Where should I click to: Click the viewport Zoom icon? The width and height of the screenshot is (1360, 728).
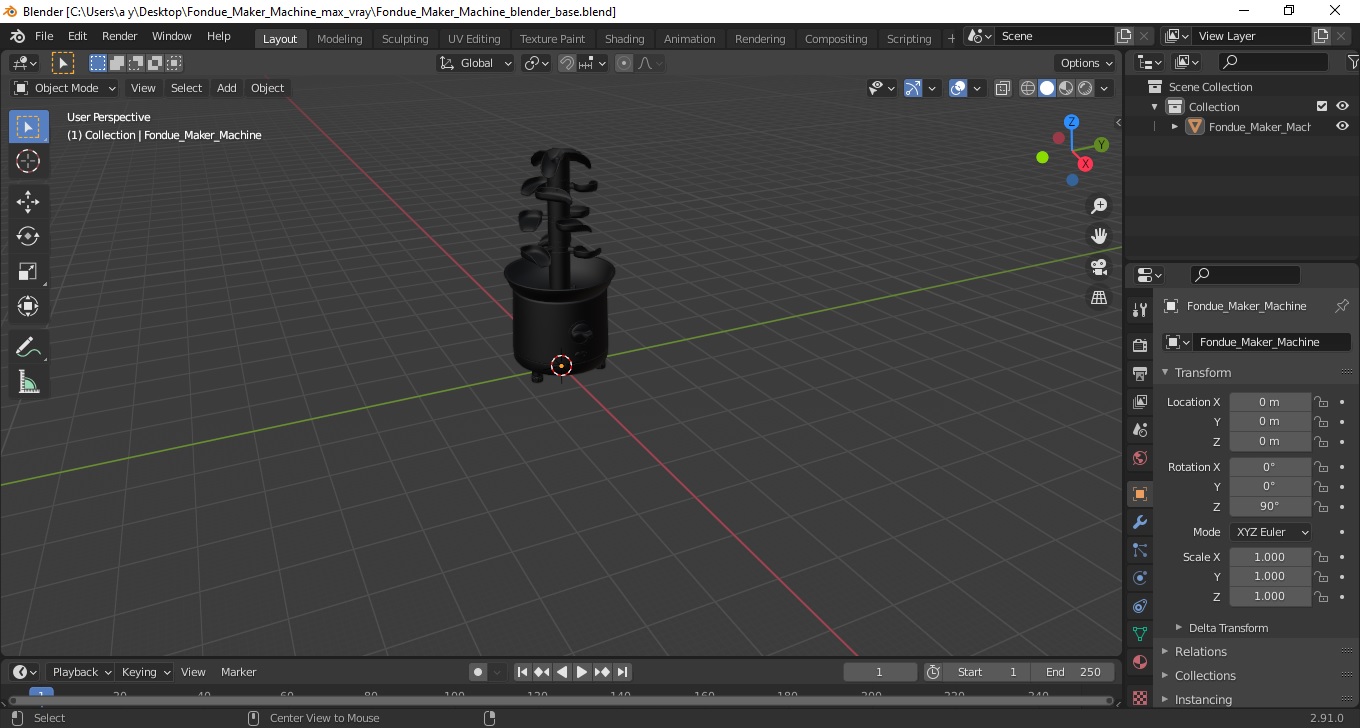[1099, 205]
